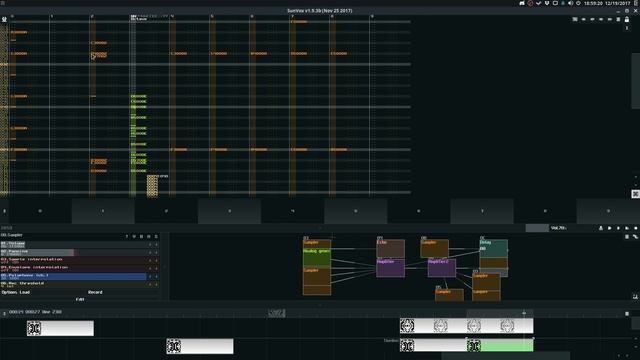Select the green pattern block on the timeline

tap(500, 346)
